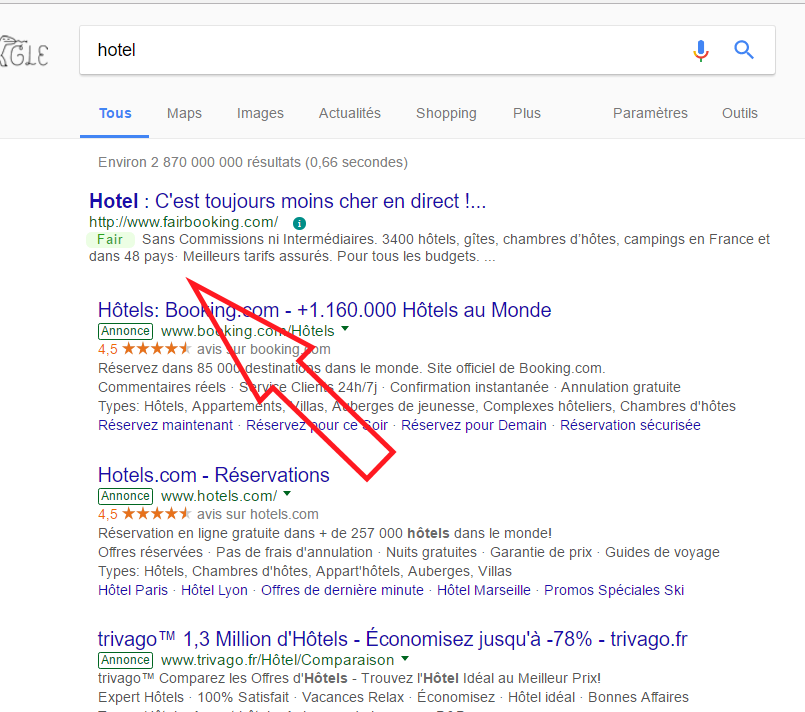Click 'Bonnes Affaires' text in trivago ad
This screenshot has width=805, height=712.
638,697
